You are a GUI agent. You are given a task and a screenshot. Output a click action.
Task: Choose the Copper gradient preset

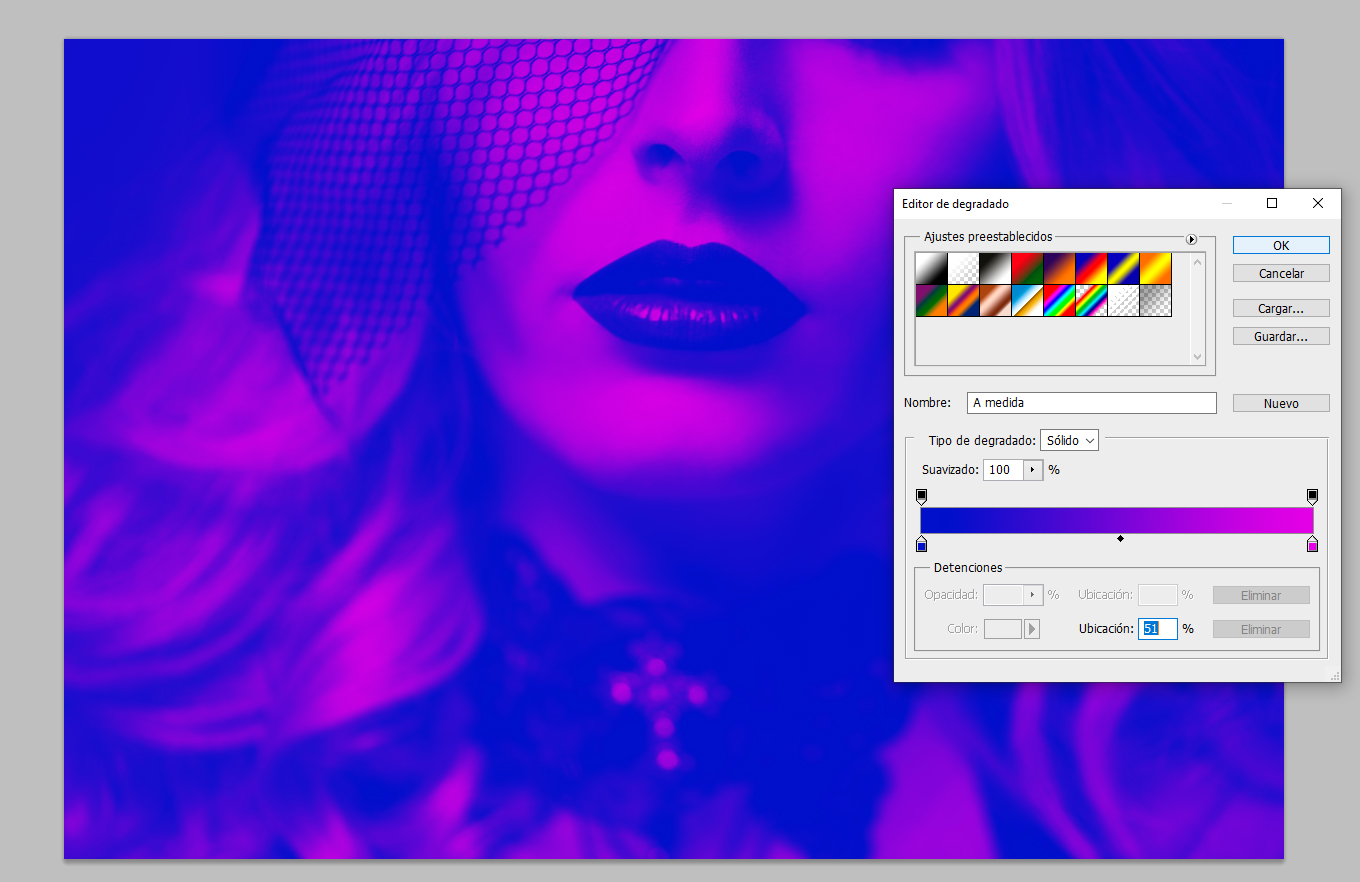point(995,299)
